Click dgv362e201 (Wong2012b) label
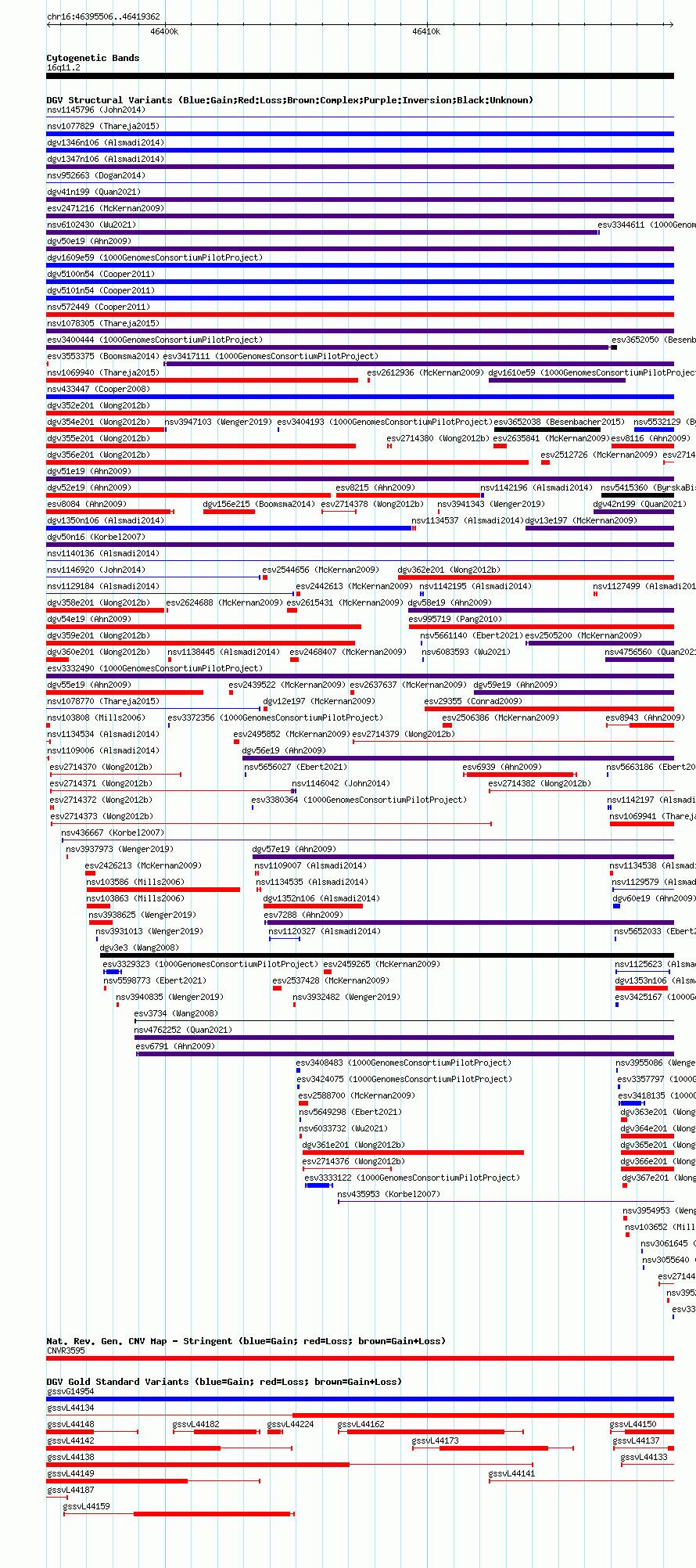The image size is (696, 1568). tap(449, 570)
